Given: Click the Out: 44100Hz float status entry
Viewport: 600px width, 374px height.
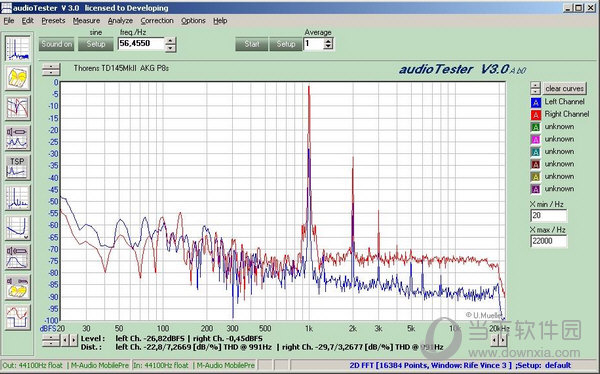Looking at the screenshot, I should point(33,366).
